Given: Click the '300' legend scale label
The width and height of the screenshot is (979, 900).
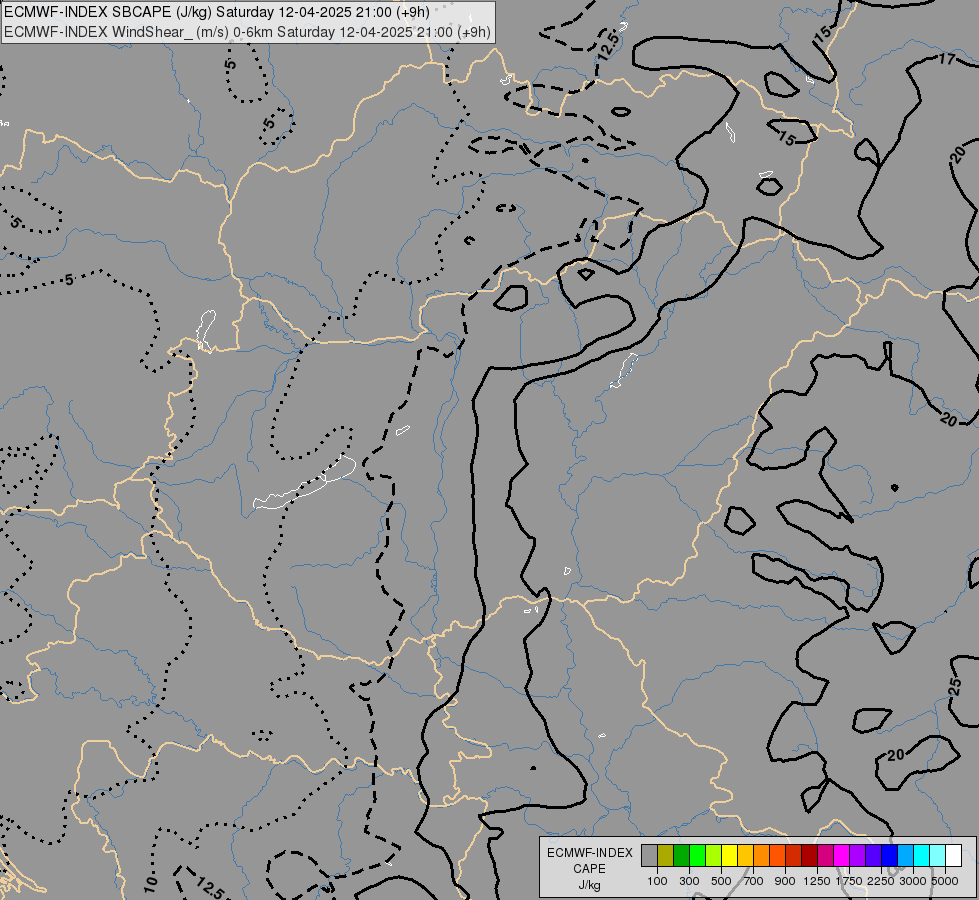Looking at the screenshot, I should pyautogui.click(x=689, y=881).
